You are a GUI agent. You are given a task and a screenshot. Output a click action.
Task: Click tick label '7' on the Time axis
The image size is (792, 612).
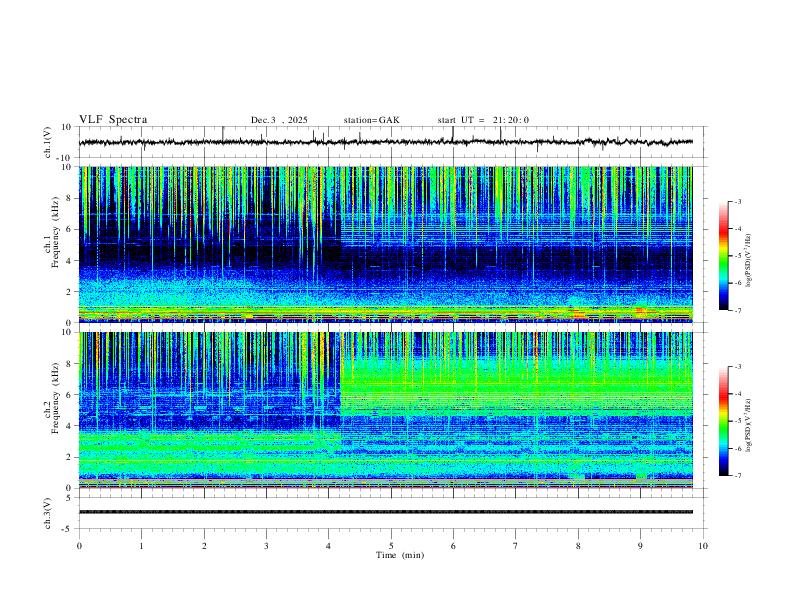[x=516, y=546]
